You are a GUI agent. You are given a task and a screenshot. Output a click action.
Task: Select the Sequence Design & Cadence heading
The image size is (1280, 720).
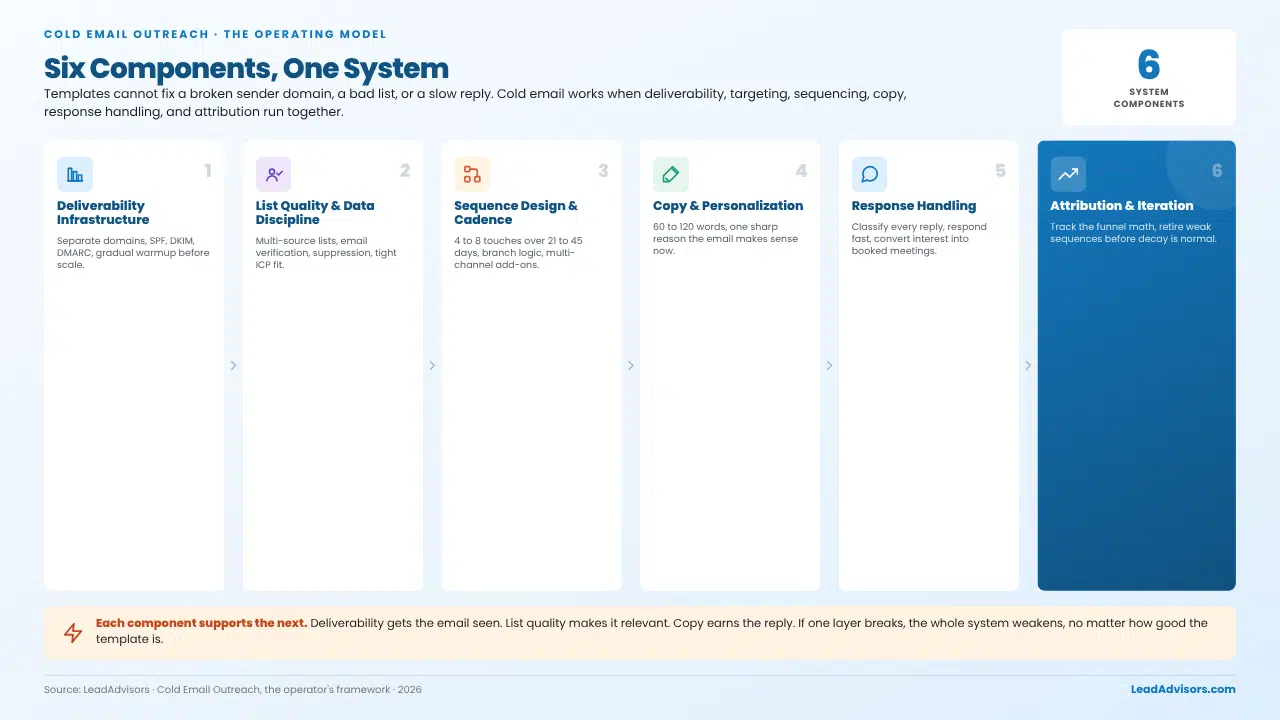(x=516, y=213)
